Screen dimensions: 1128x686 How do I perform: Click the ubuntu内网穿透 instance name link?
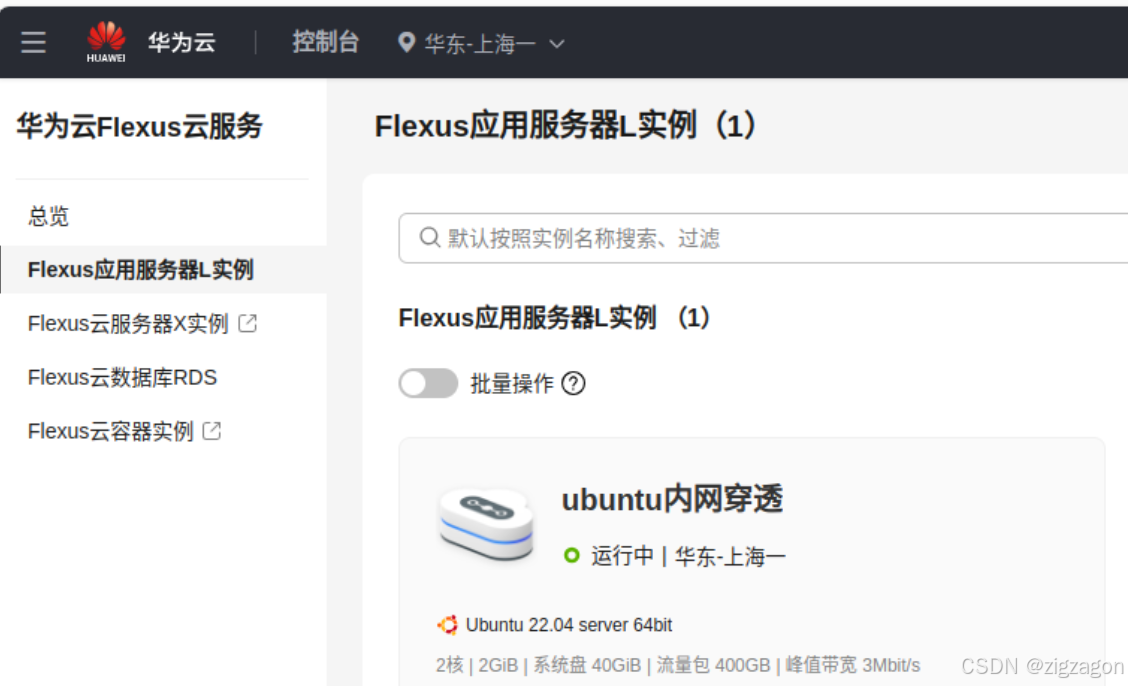pos(674,500)
